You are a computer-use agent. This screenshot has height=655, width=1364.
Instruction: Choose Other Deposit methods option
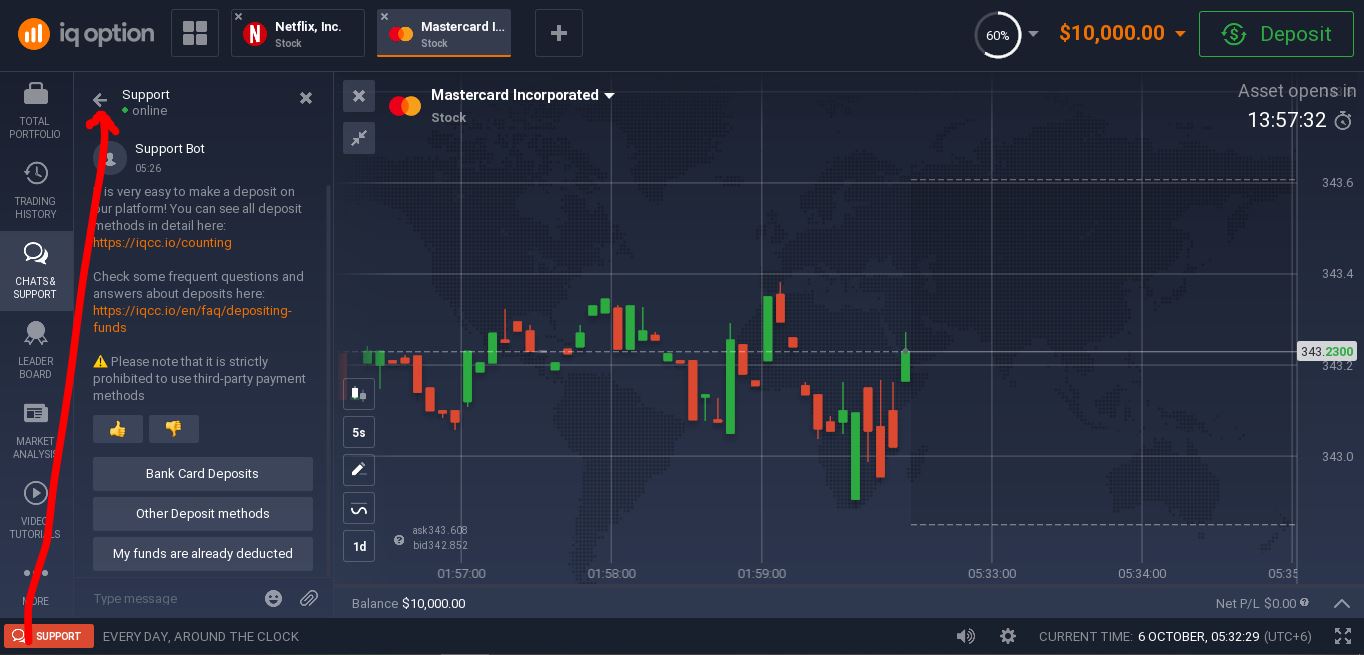tap(203, 514)
